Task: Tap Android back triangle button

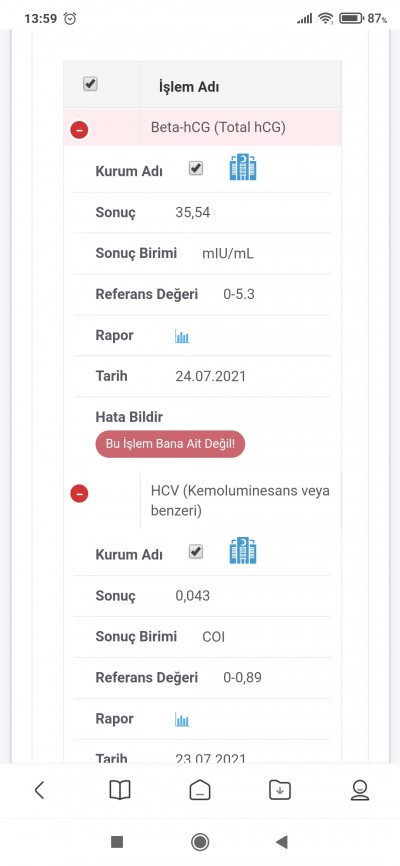Action: (x=282, y=842)
